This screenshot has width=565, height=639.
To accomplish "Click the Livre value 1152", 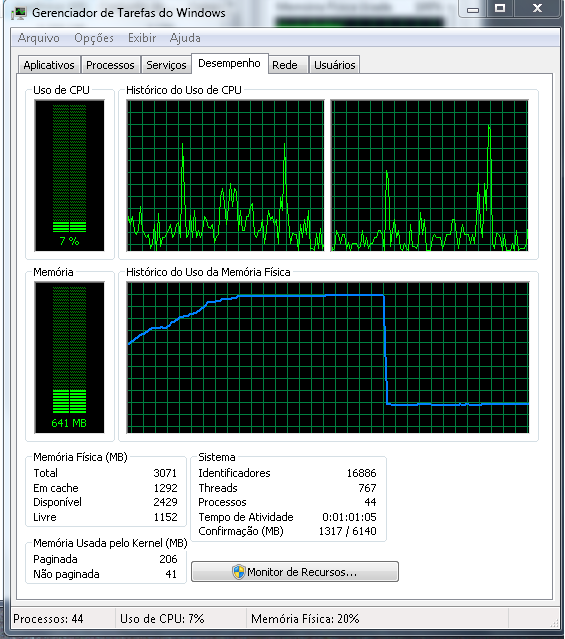I will [x=165, y=517].
